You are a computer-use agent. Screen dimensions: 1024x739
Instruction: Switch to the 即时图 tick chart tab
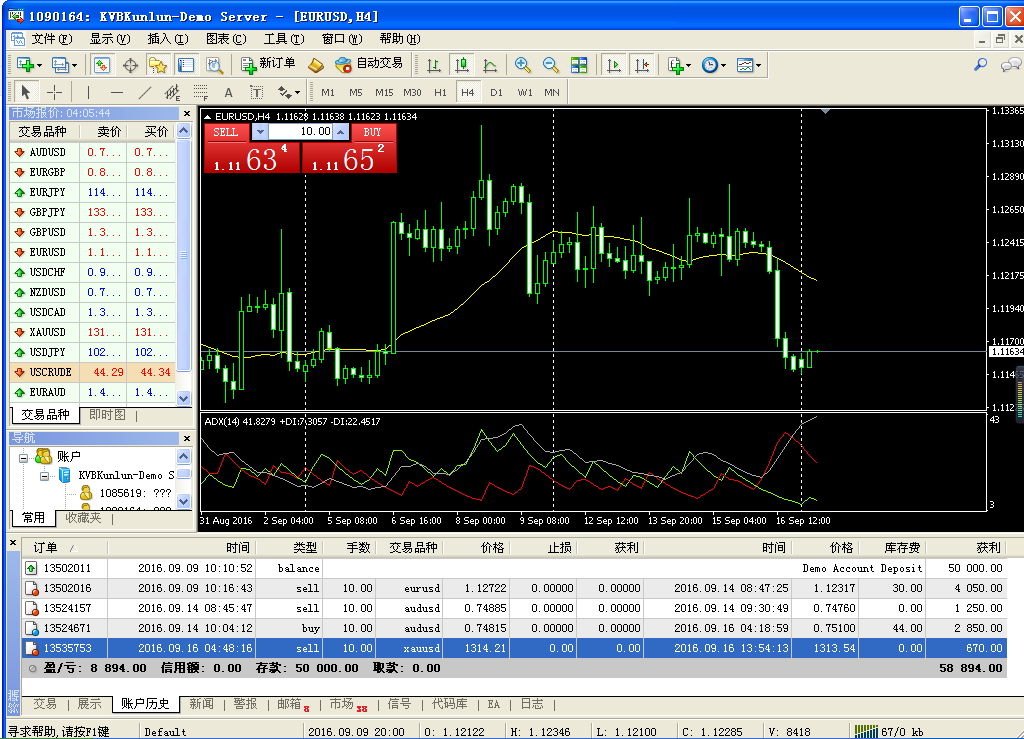(x=107, y=415)
